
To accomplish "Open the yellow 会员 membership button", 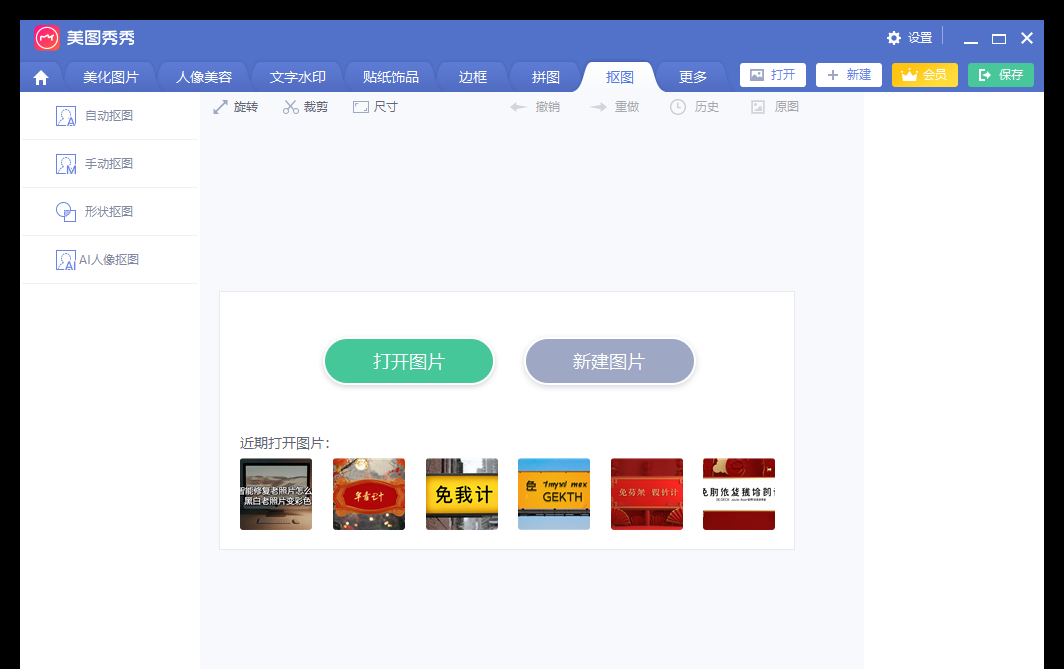I will pos(924,74).
